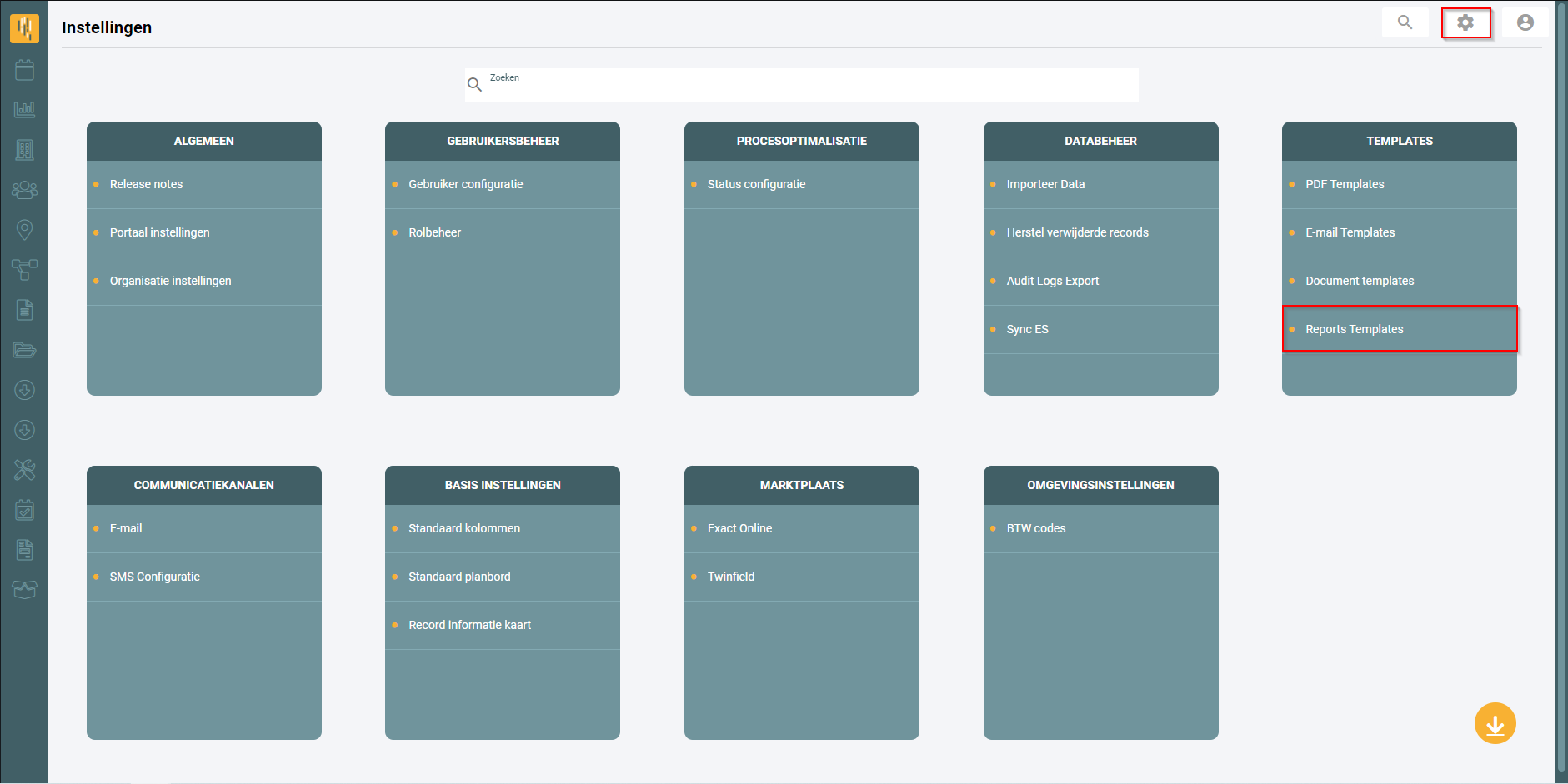
Task: Focus the Zoeken search input field
Action: click(802, 85)
